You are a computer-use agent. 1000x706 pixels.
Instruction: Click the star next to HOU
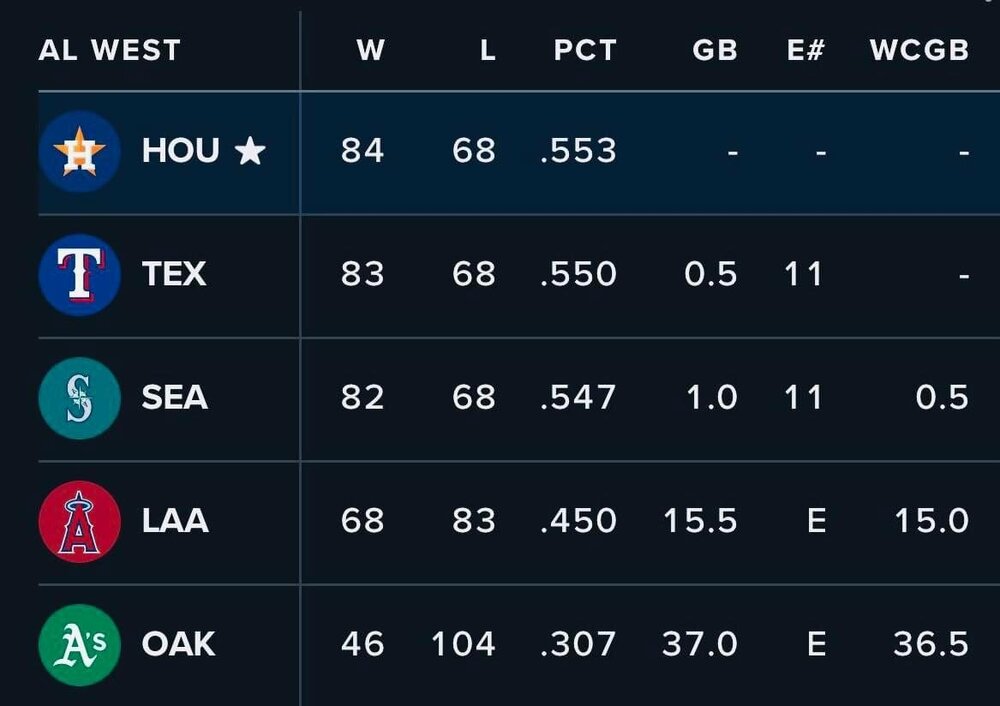[250, 151]
